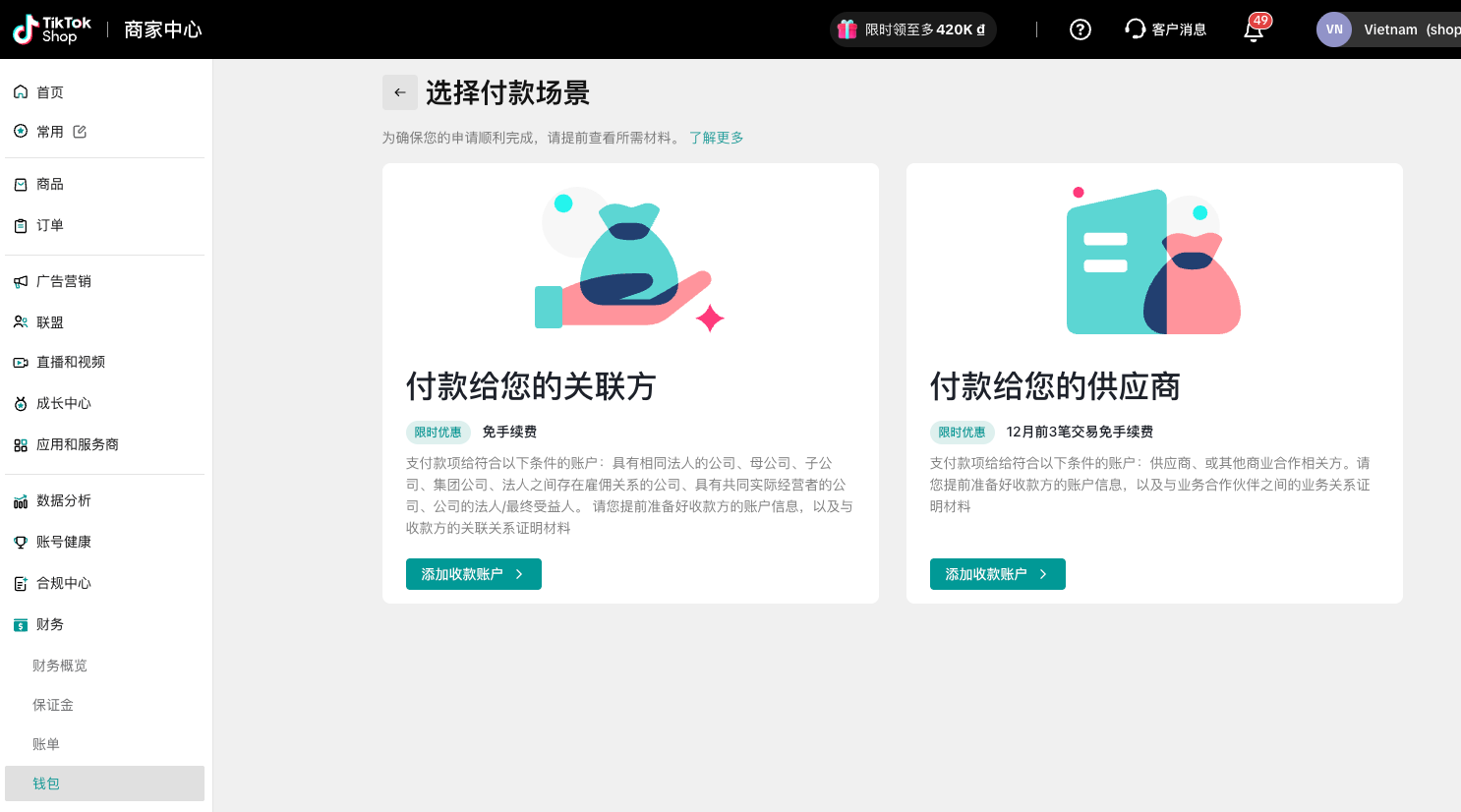Open the help question mark icon
The width and height of the screenshot is (1461, 812).
pyautogui.click(x=1080, y=29)
